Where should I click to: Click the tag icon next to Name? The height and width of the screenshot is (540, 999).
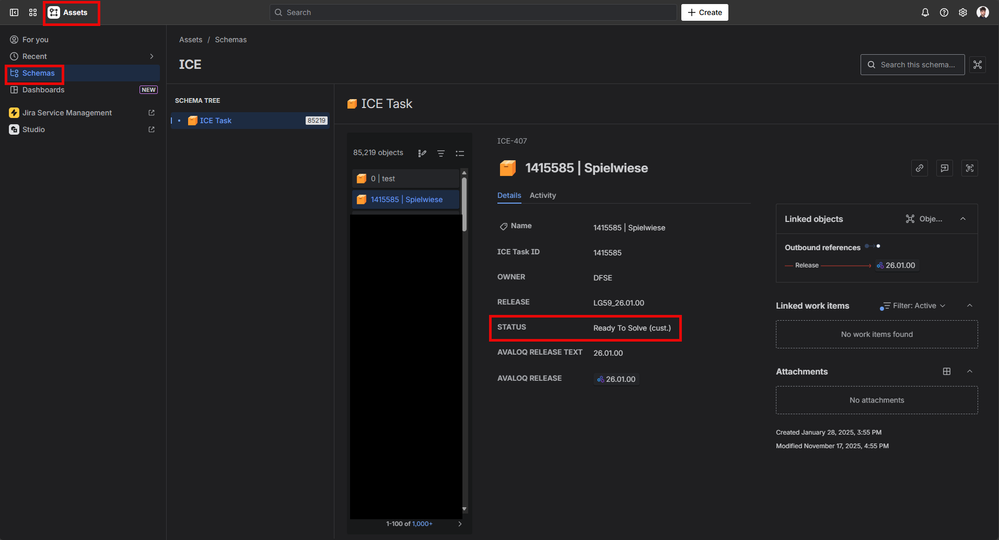pyautogui.click(x=503, y=226)
